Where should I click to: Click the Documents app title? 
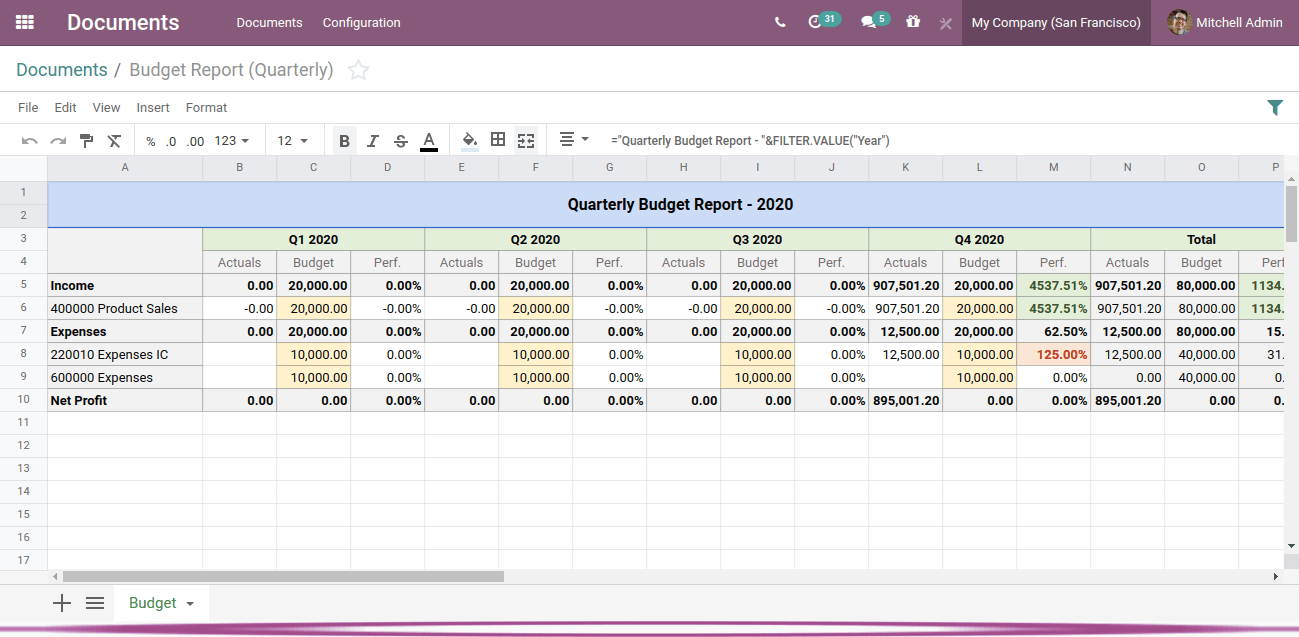pyautogui.click(x=123, y=22)
